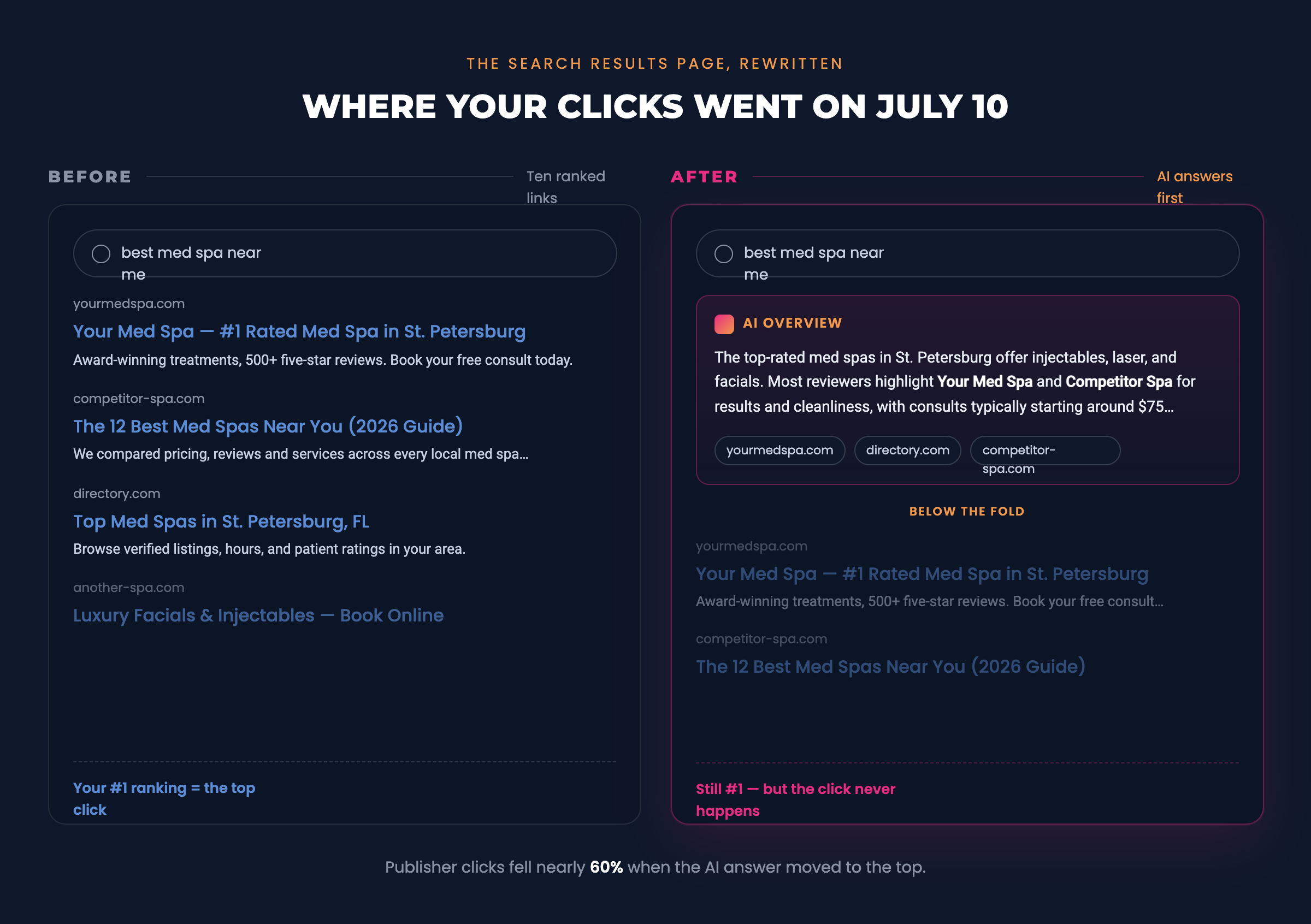Screen dimensions: 1311x924
Task: Click the search circle icon in BEFORE panel
Action: [x=101, y=253]
